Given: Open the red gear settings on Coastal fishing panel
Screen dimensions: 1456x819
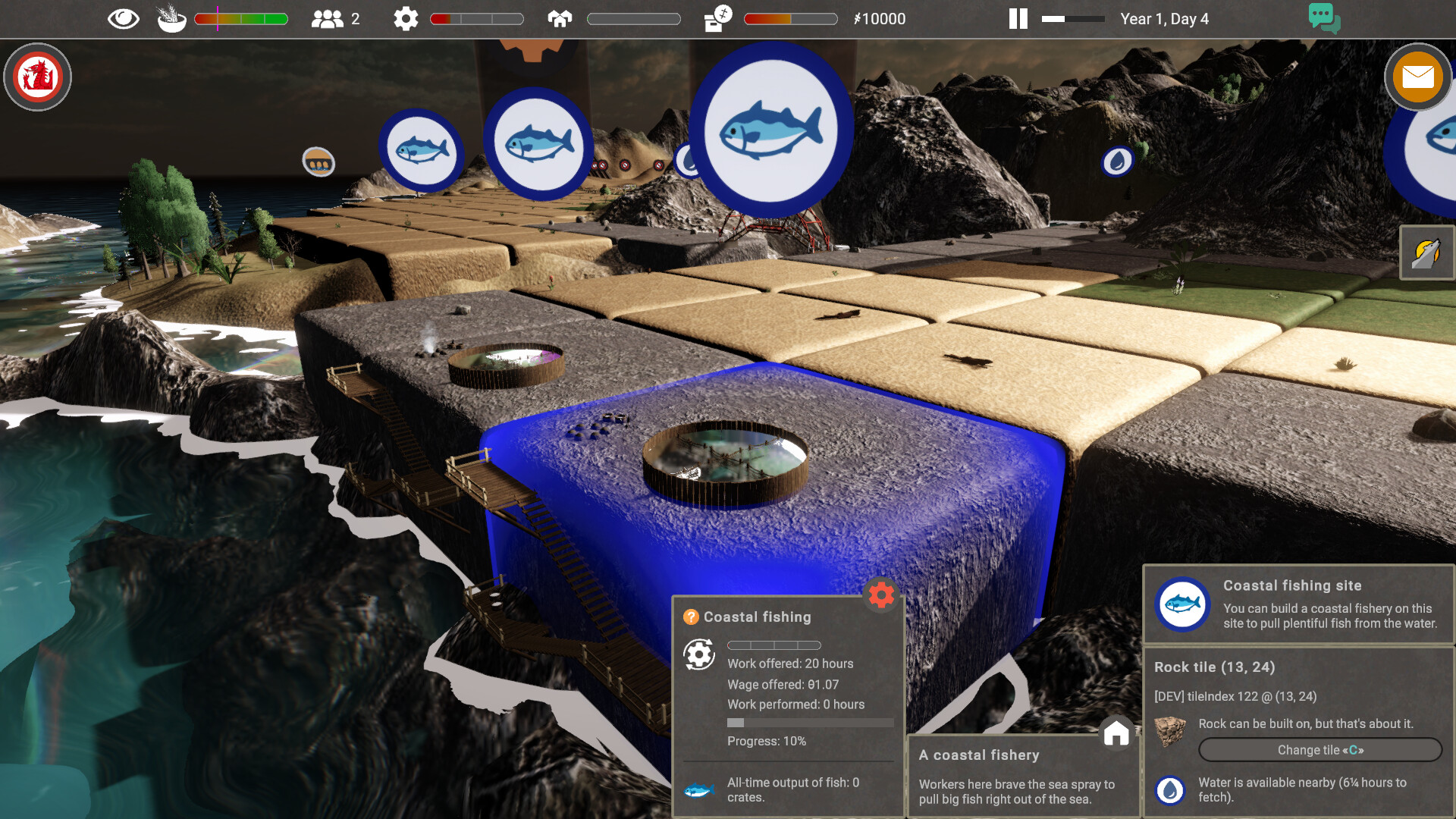Looking at the screenshot, I should [x=880, y=596].
